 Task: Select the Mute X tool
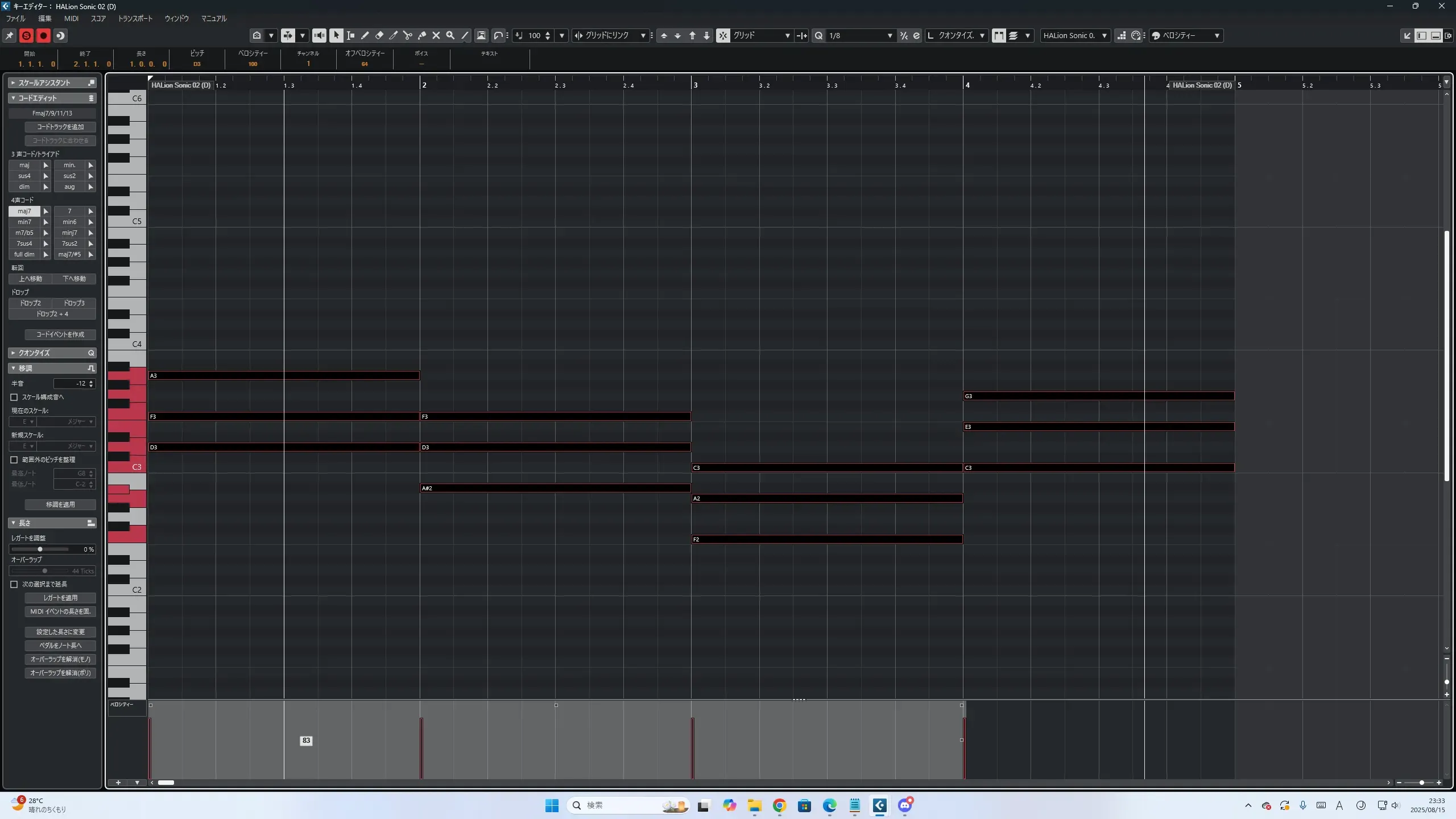point(436,35)
